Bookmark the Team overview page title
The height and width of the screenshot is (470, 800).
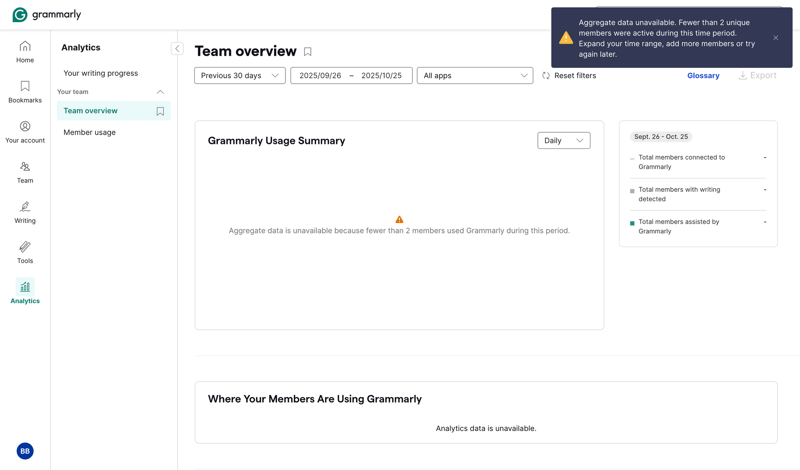click(308, 52)
